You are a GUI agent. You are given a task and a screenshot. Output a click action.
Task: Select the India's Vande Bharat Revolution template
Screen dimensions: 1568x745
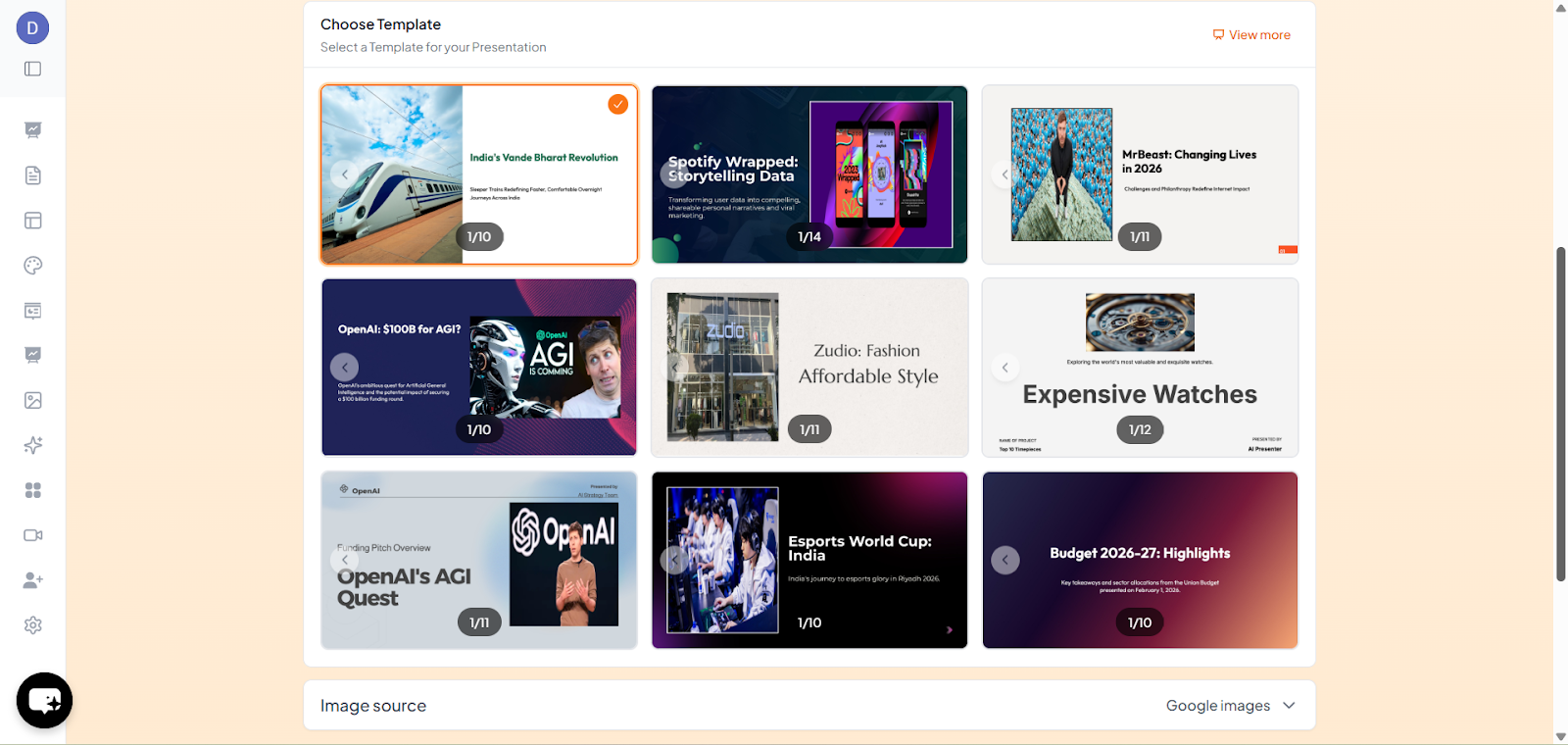click(479, 174)
